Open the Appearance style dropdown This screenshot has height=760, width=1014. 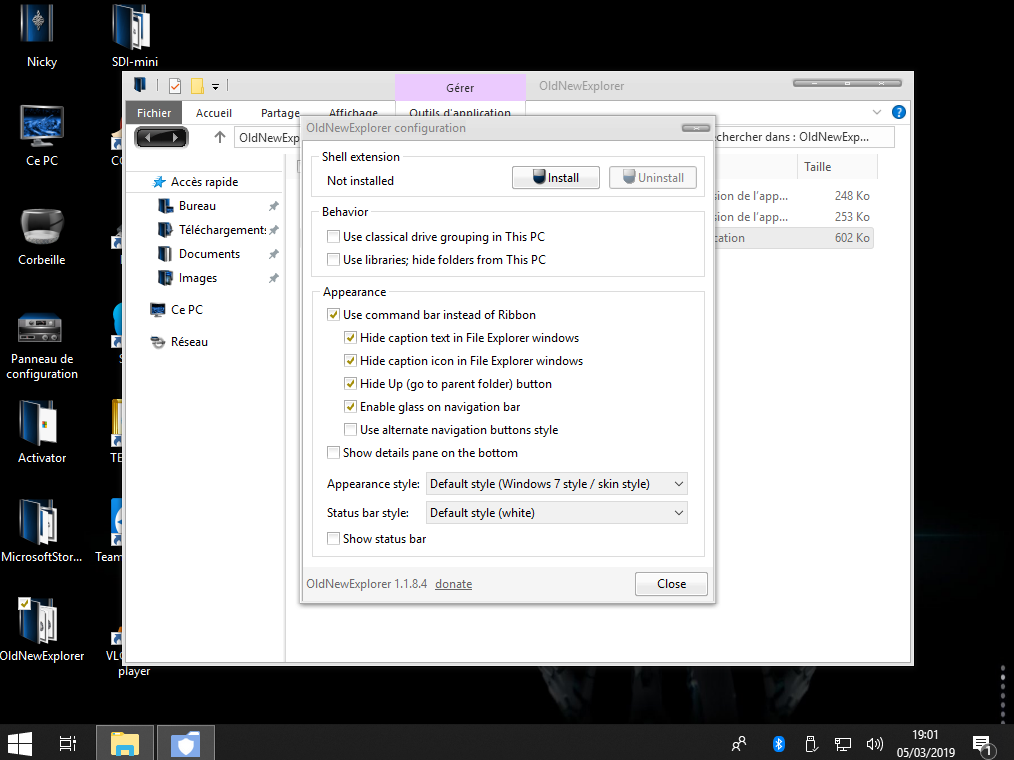click(x=556, y=484)
